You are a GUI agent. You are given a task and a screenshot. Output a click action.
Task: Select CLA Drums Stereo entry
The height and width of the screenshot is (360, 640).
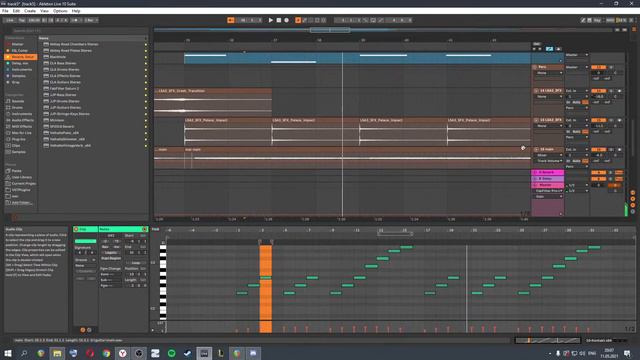(64, 69)
